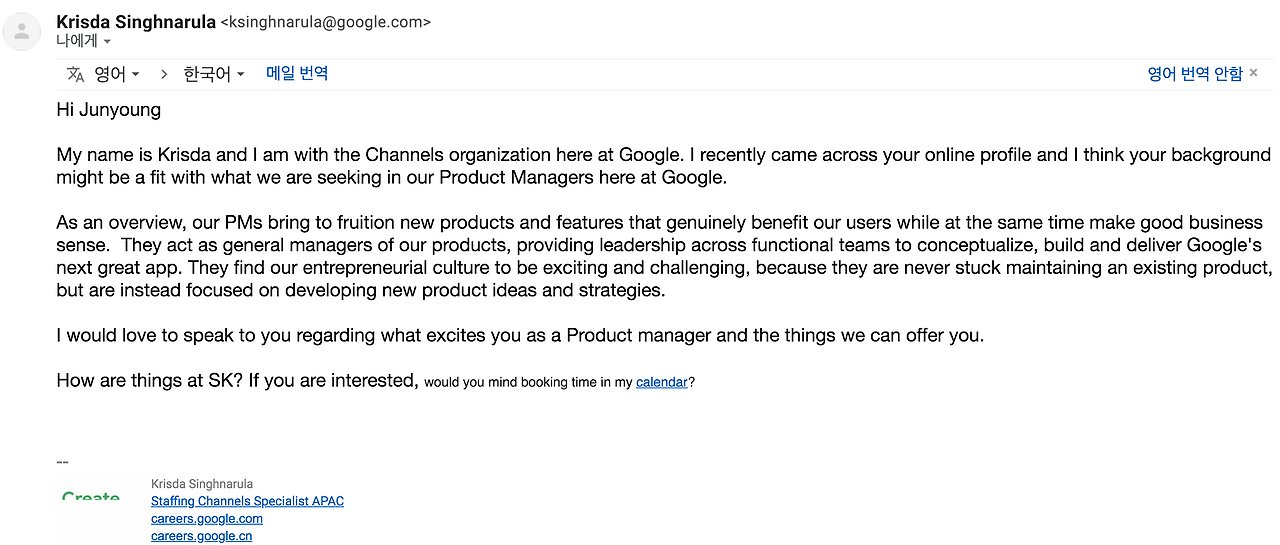The width and height of the screenshot is (1280, 545).
Task: Click the ksinghnarula@google.com email address
Action: point(325,21)
